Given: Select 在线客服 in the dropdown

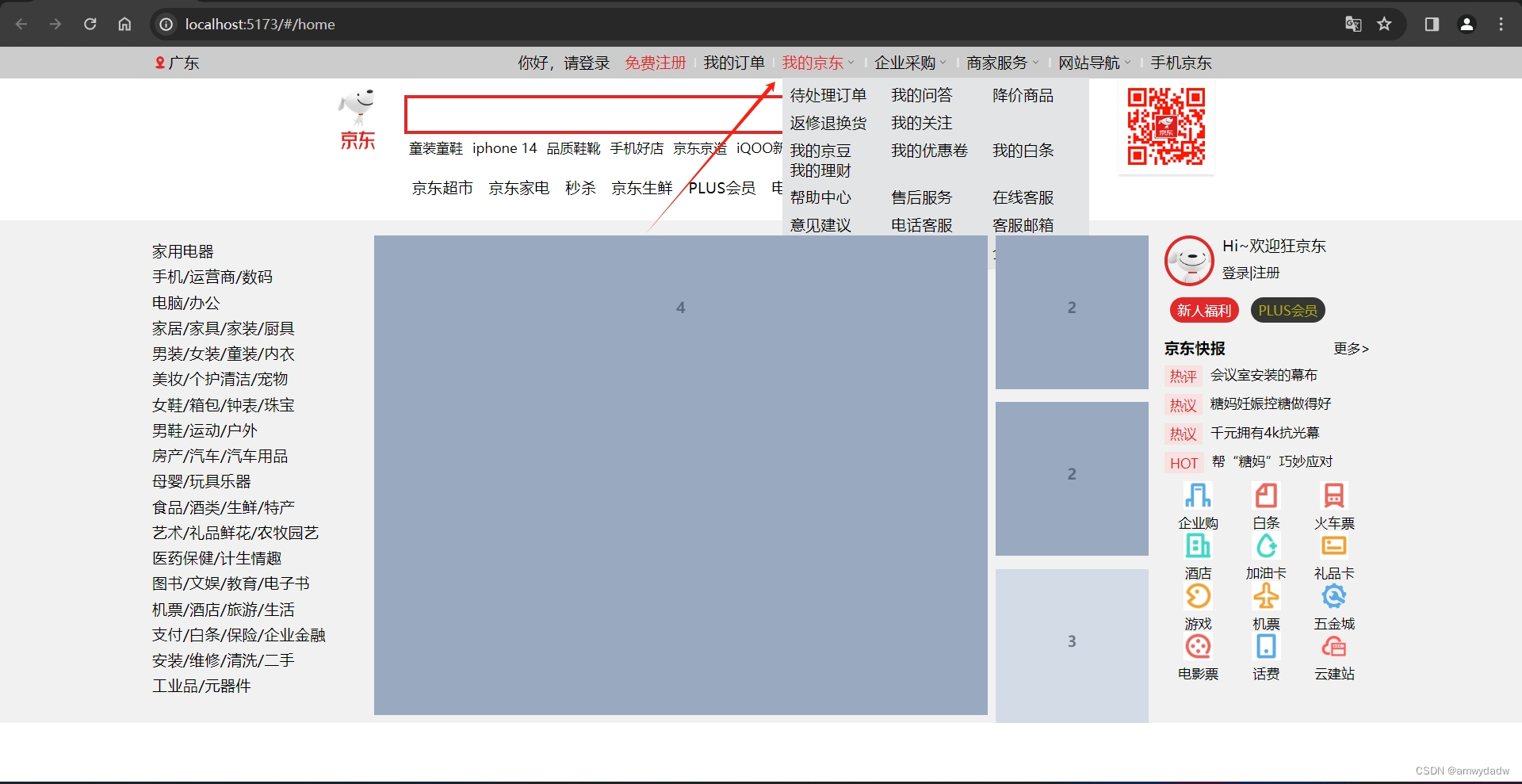Looking at the screenshot, I should pos(1023,197).
